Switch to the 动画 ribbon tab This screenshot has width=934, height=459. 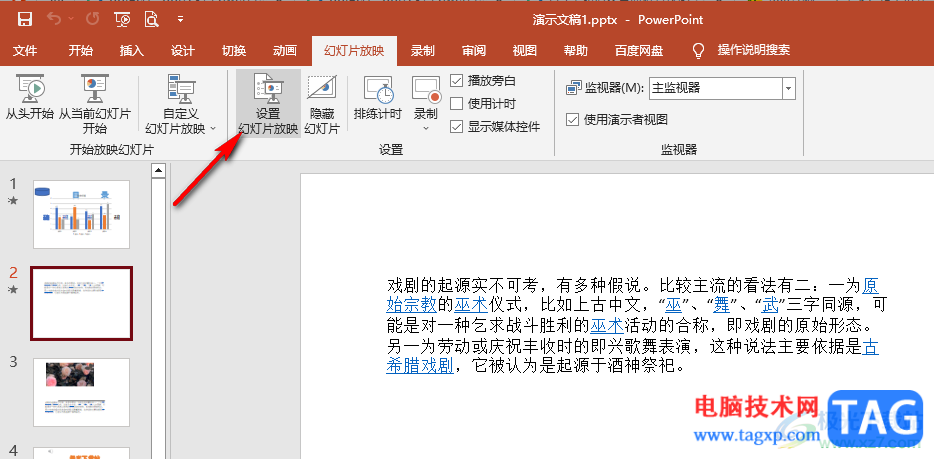285,51
